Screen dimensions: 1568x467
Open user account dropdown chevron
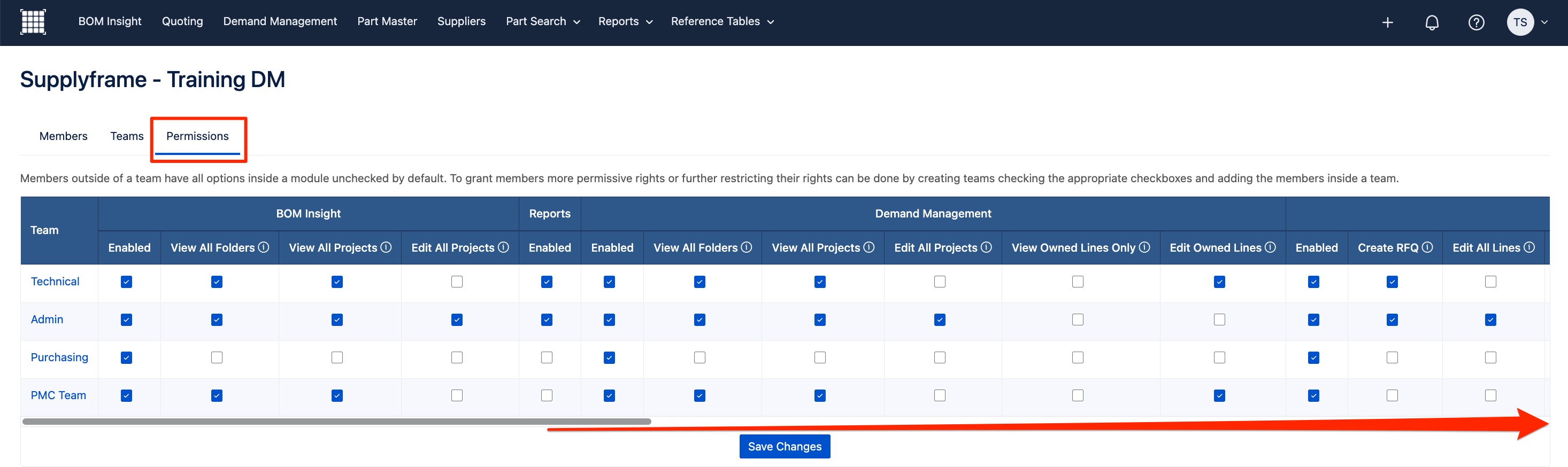click(1544, 22)
